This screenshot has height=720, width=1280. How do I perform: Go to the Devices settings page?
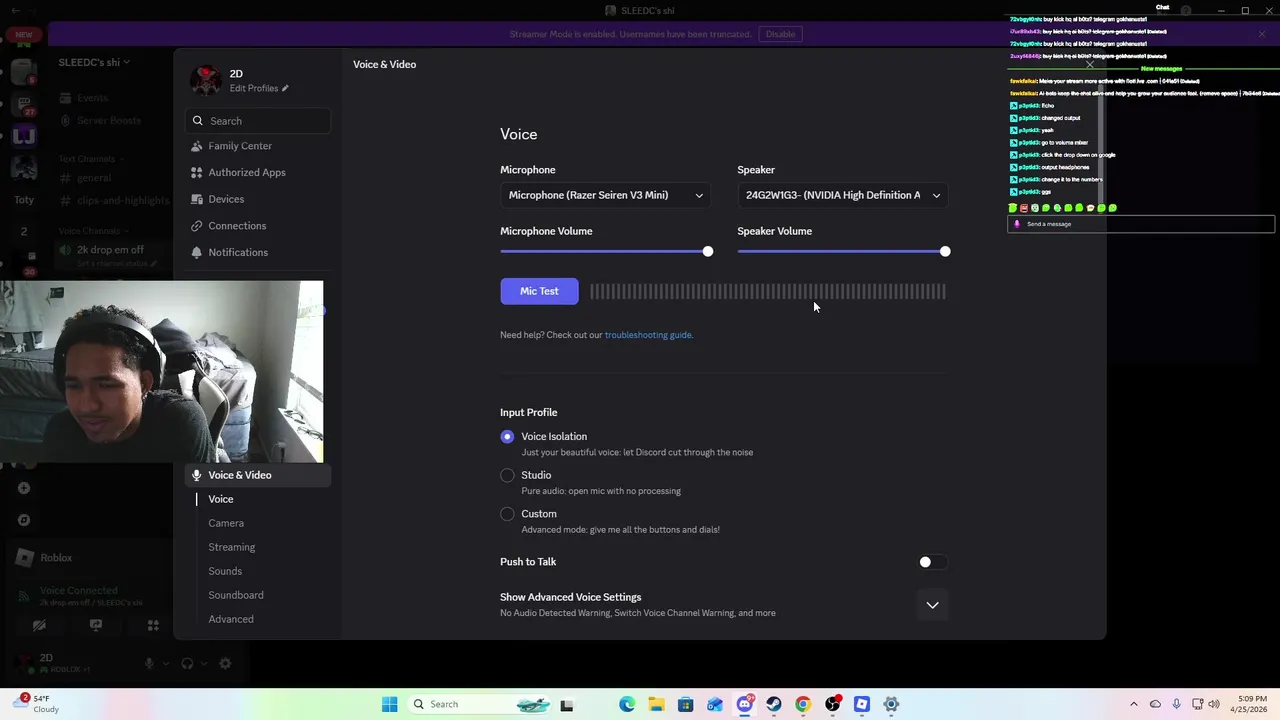click(257, 199)
